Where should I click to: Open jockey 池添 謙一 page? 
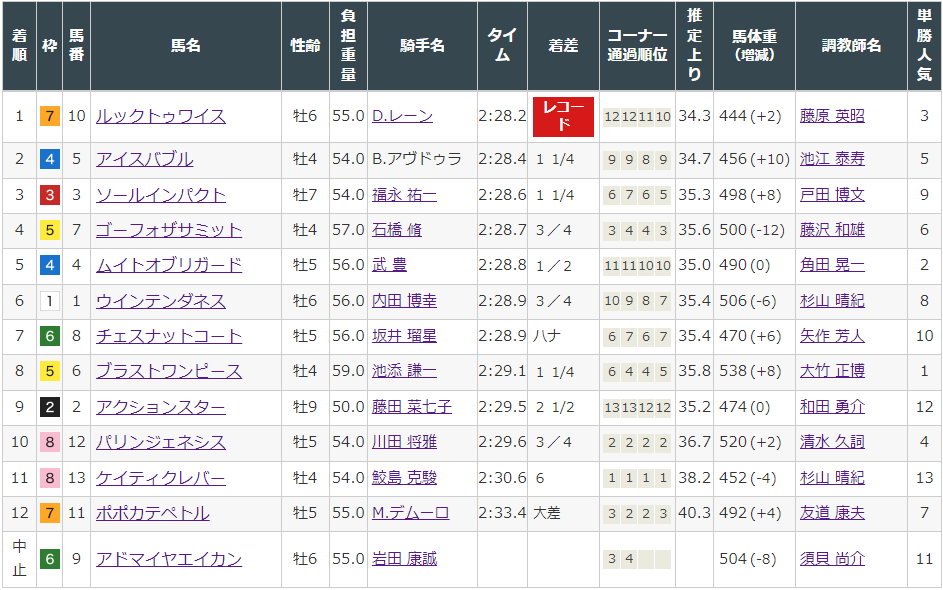pyautogui.click(x=404, y=372)
